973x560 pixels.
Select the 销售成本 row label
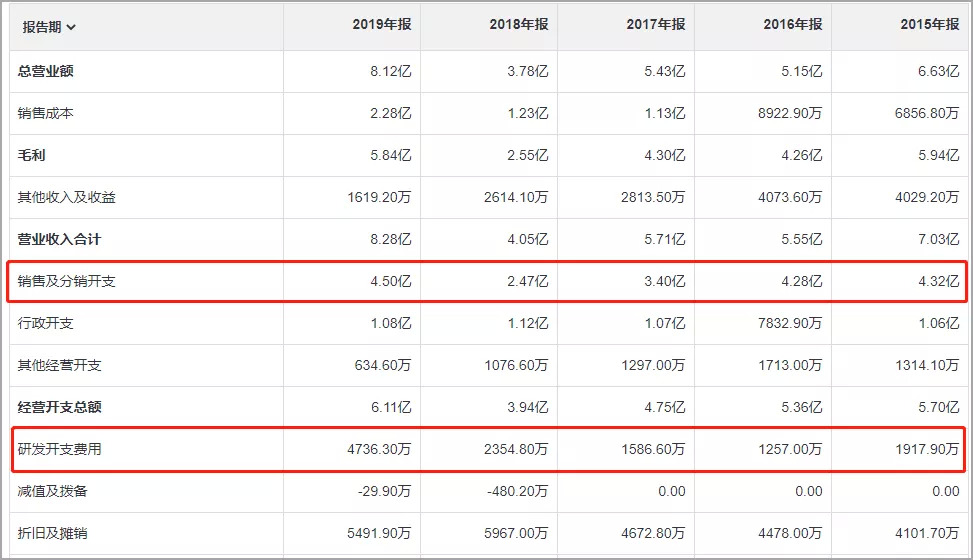pos(46,113)
